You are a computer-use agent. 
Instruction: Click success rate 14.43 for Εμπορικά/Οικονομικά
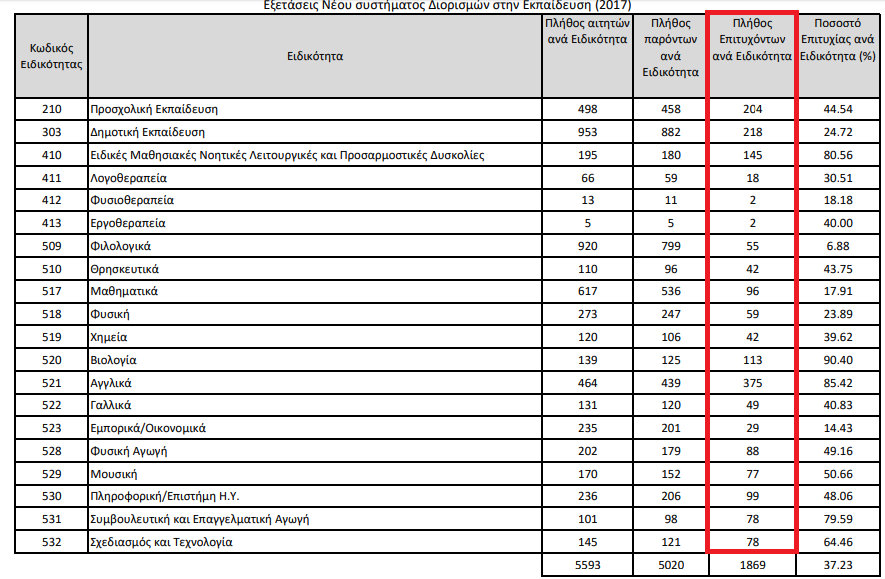click(838, 428)
